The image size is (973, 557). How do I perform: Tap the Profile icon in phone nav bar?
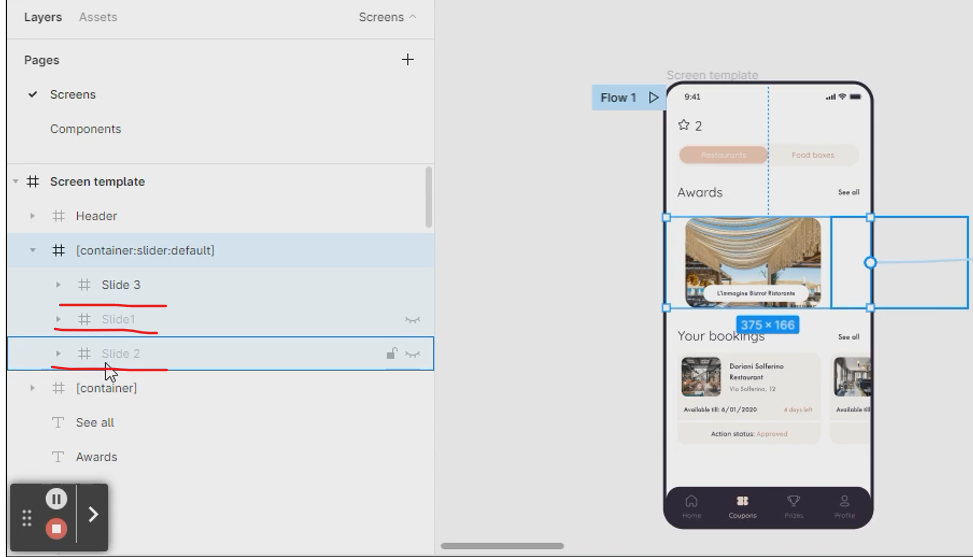pos(845,501)
